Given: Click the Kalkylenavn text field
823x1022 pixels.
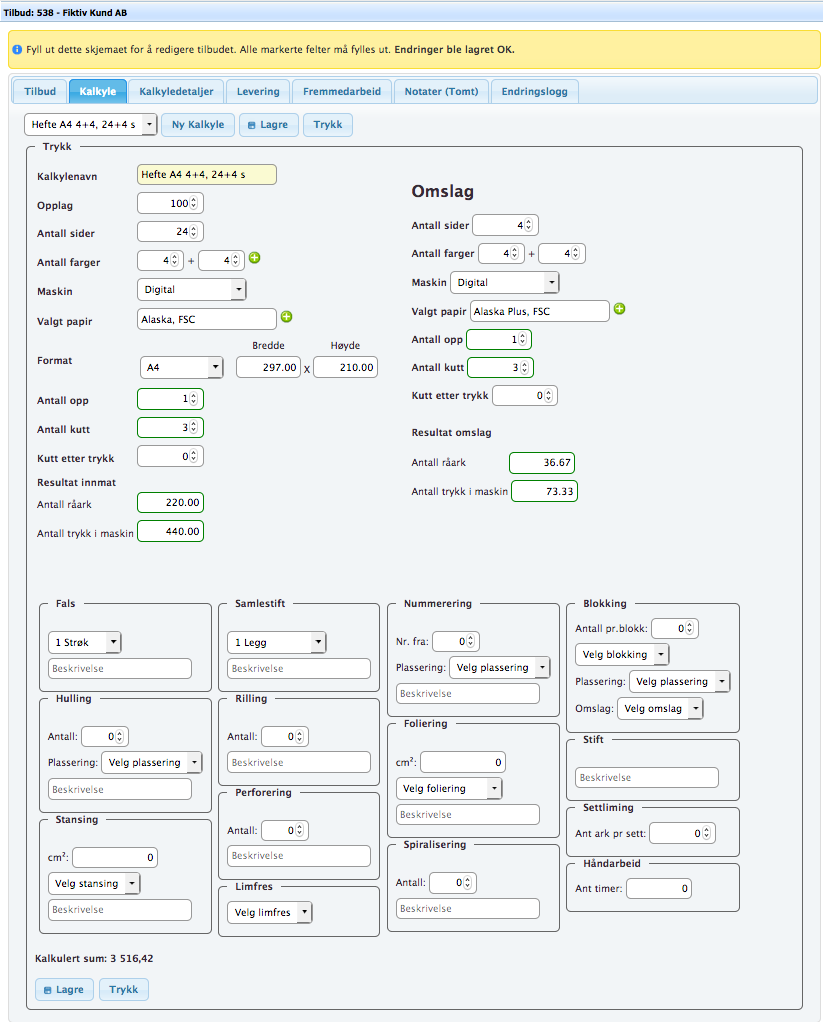Looking at the screenshot, I should [206, 174].
